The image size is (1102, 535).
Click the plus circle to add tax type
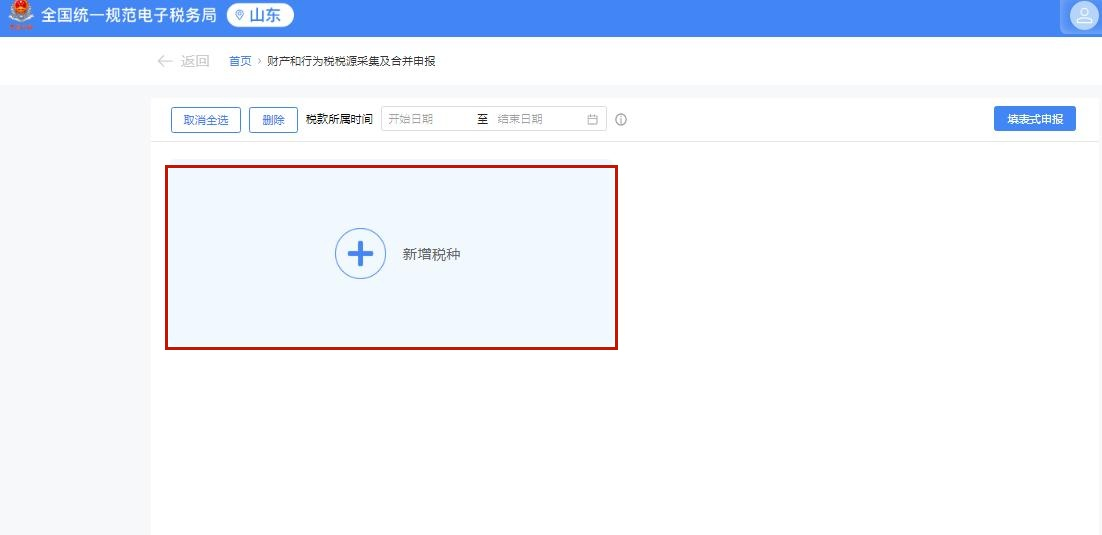(x=361, y=254)
